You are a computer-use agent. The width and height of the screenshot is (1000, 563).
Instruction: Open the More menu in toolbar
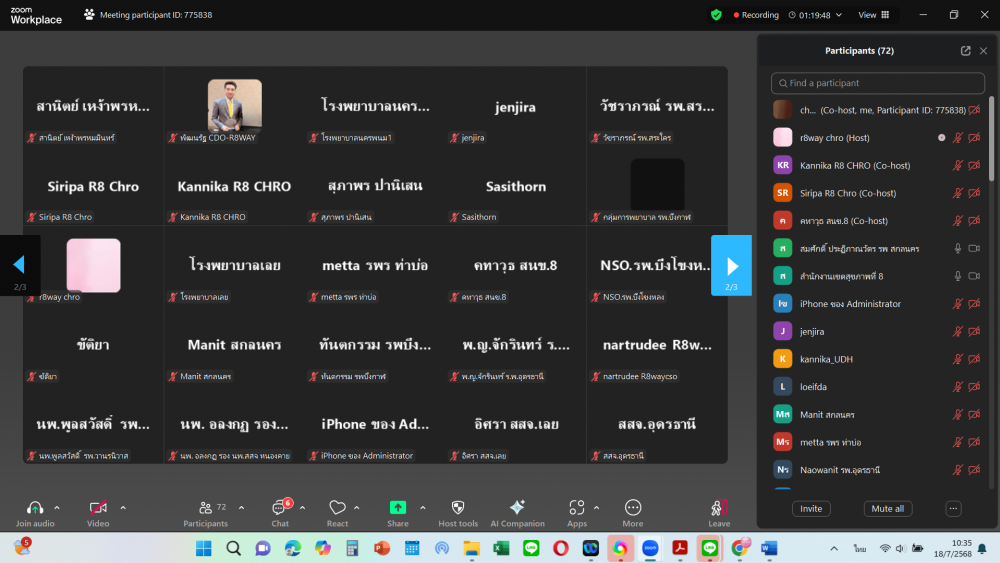pyautogui.click(x=633, y=508)
